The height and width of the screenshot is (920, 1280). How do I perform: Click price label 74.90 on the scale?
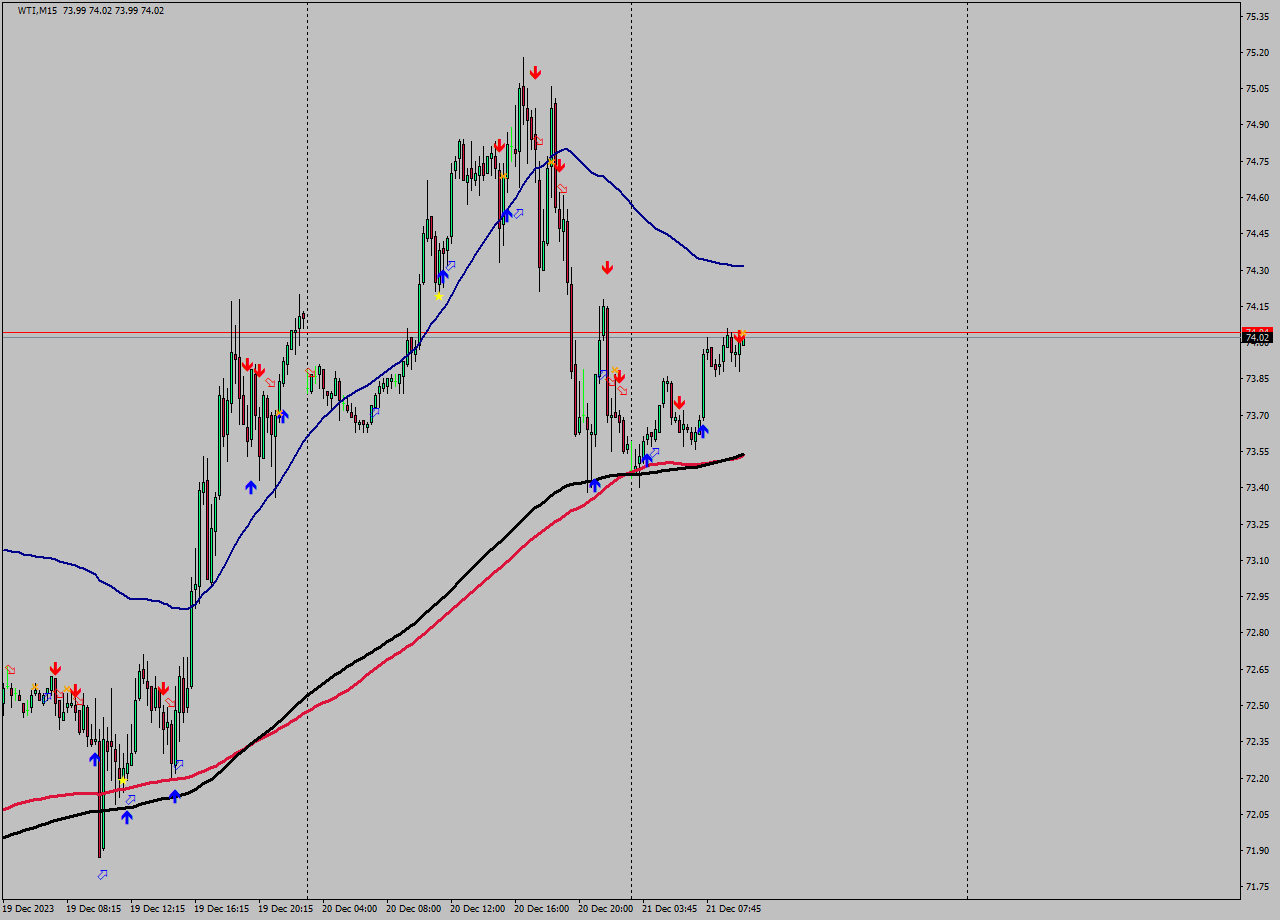pos(1257,125)
